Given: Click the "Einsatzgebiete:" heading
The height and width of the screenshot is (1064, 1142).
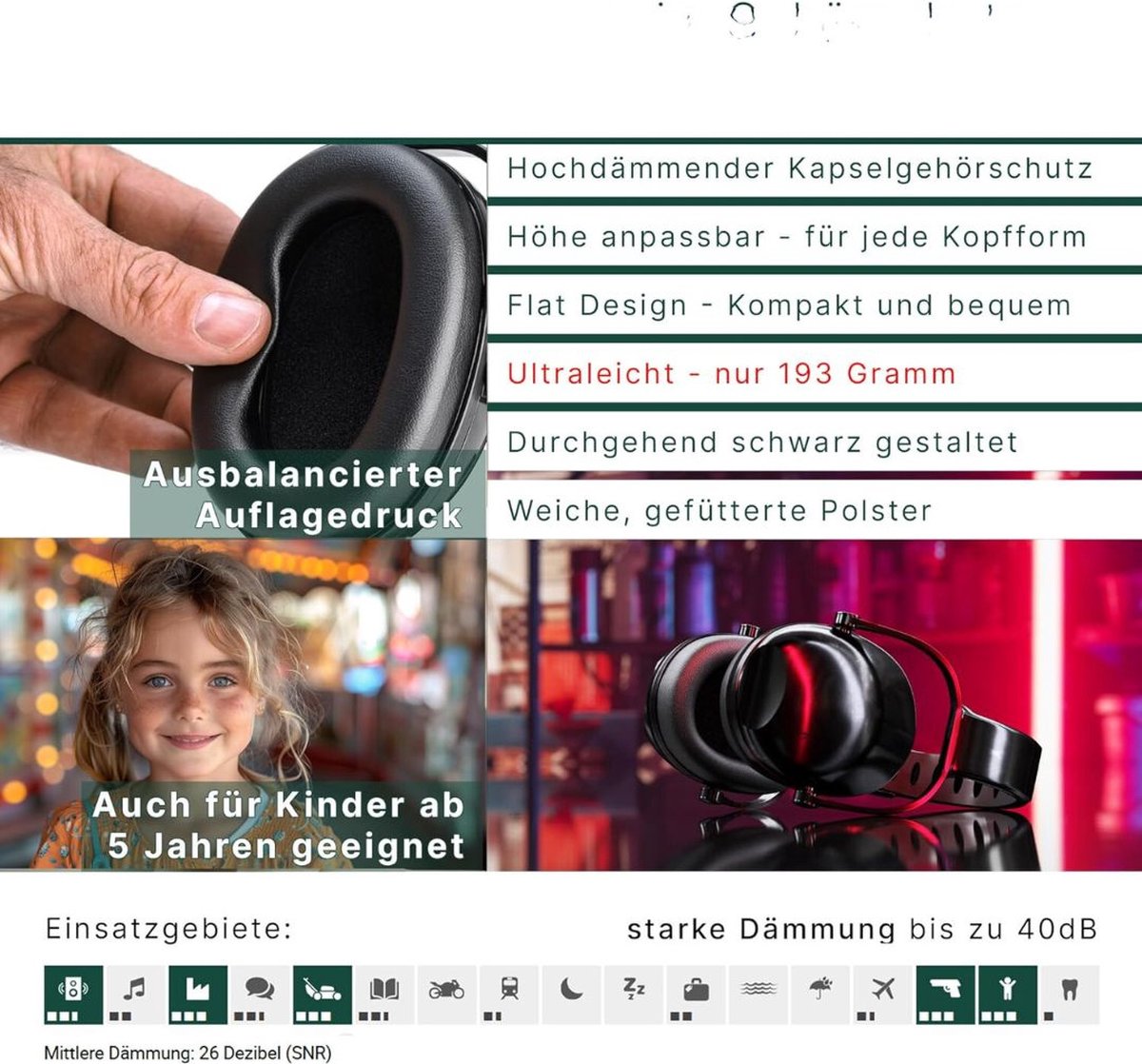Looking at the screenshot, I should point(168,929).
